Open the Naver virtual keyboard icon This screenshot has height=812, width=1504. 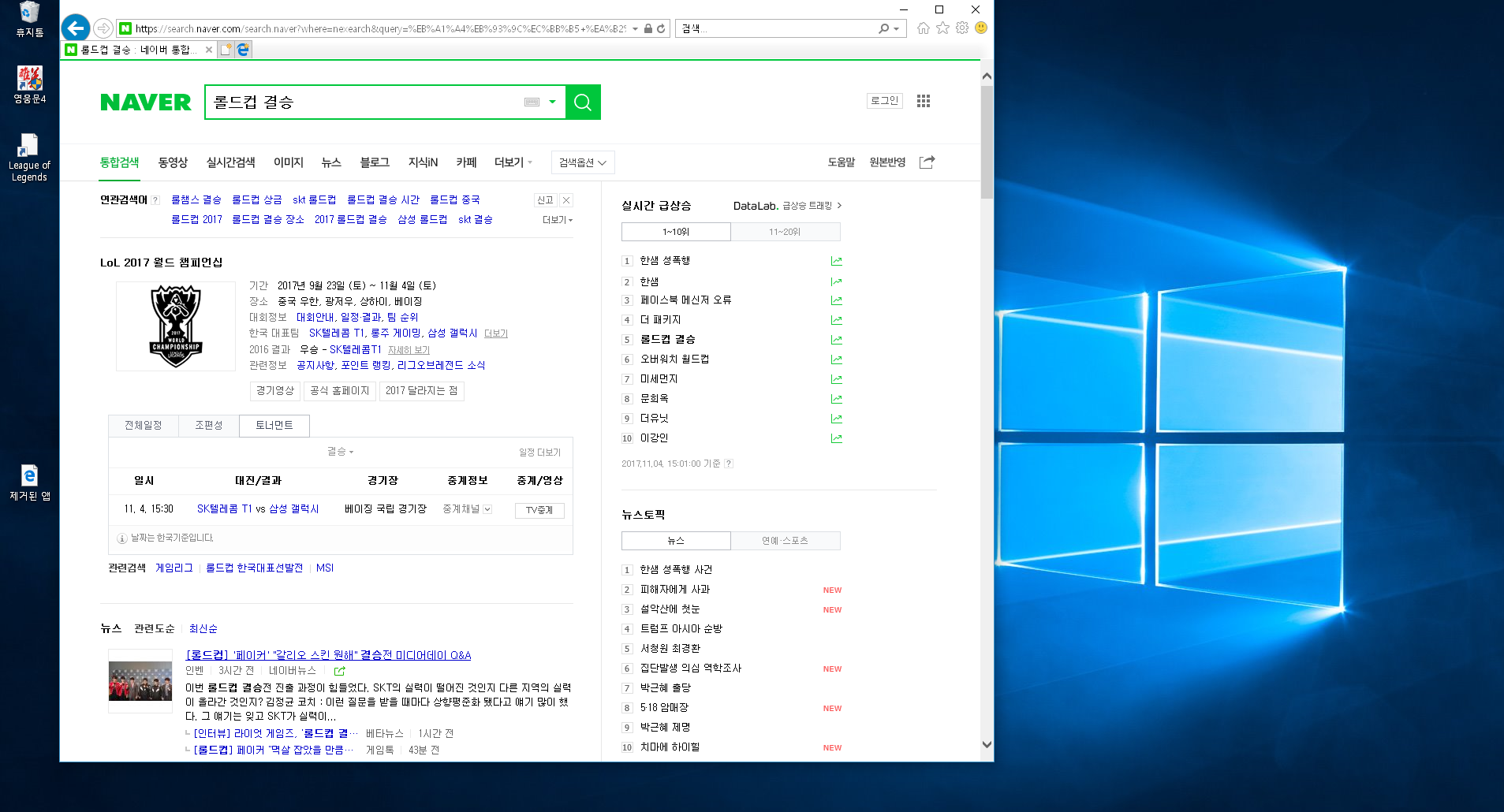coord(532,102)
